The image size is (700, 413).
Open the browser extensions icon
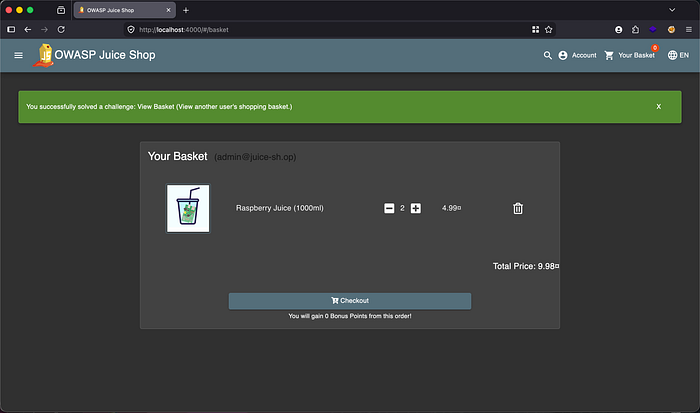pos(635,29)
